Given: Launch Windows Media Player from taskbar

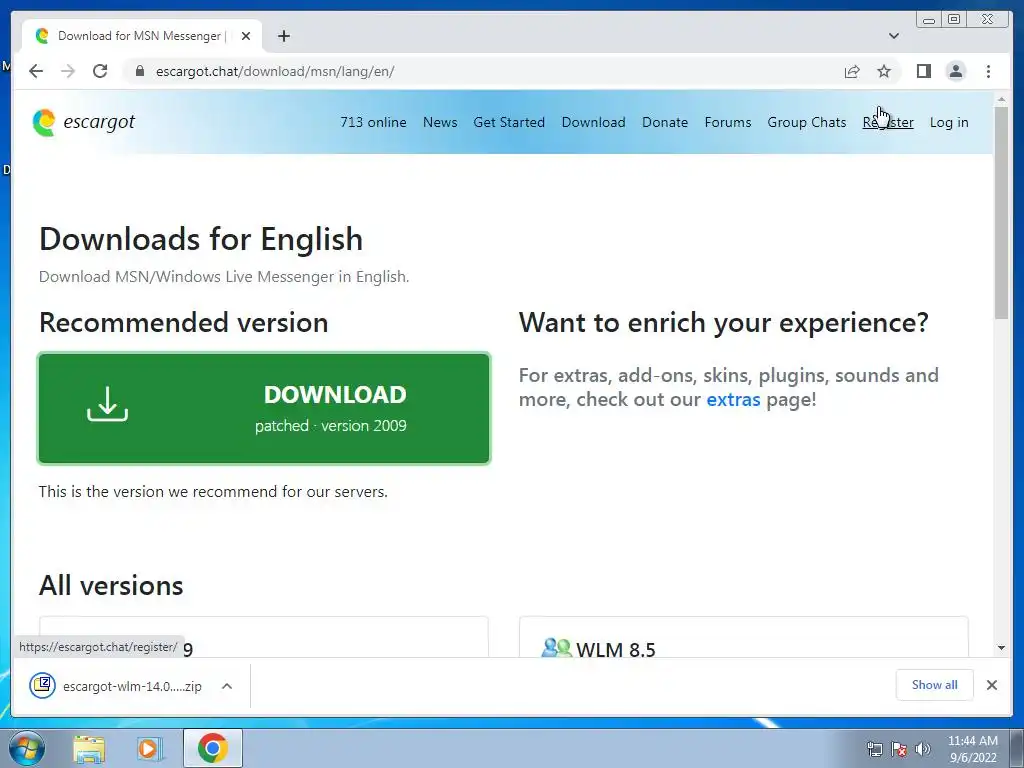Looking at the screenshot, I should click(149, 748).
